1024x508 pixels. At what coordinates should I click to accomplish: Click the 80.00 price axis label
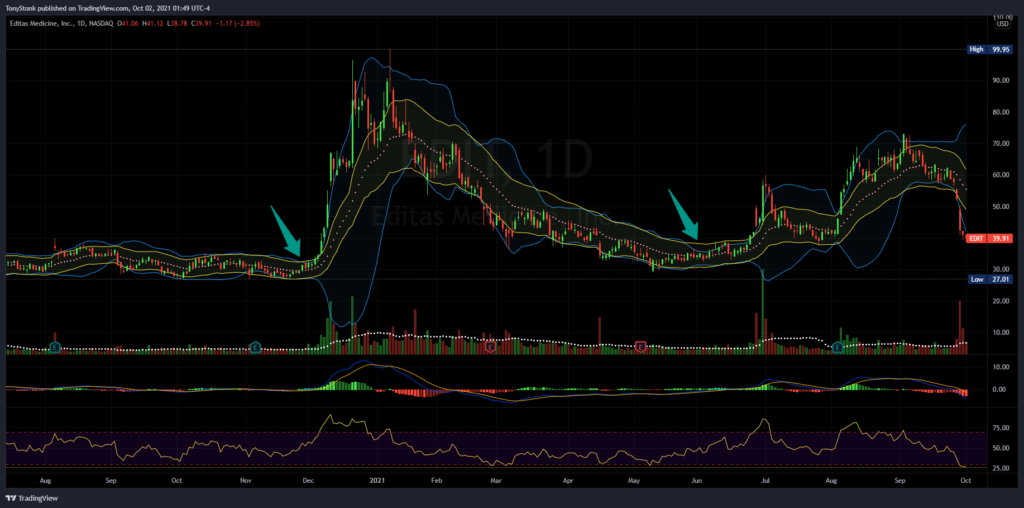pos(1002,112)
